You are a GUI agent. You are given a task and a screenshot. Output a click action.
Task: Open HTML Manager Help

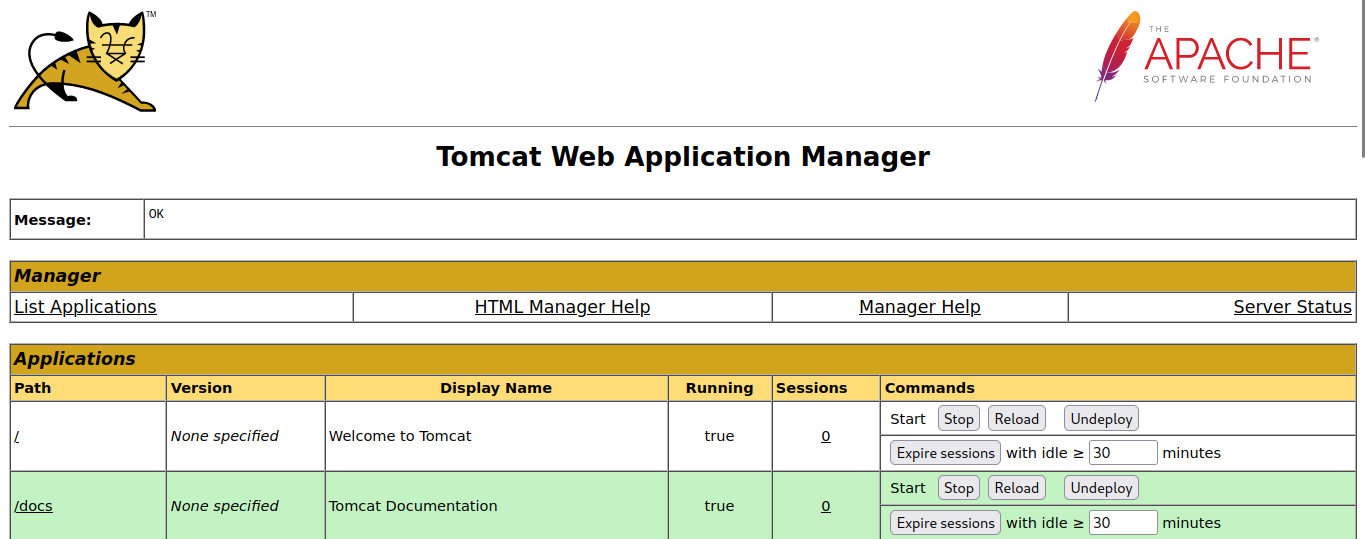coord(562,307)
